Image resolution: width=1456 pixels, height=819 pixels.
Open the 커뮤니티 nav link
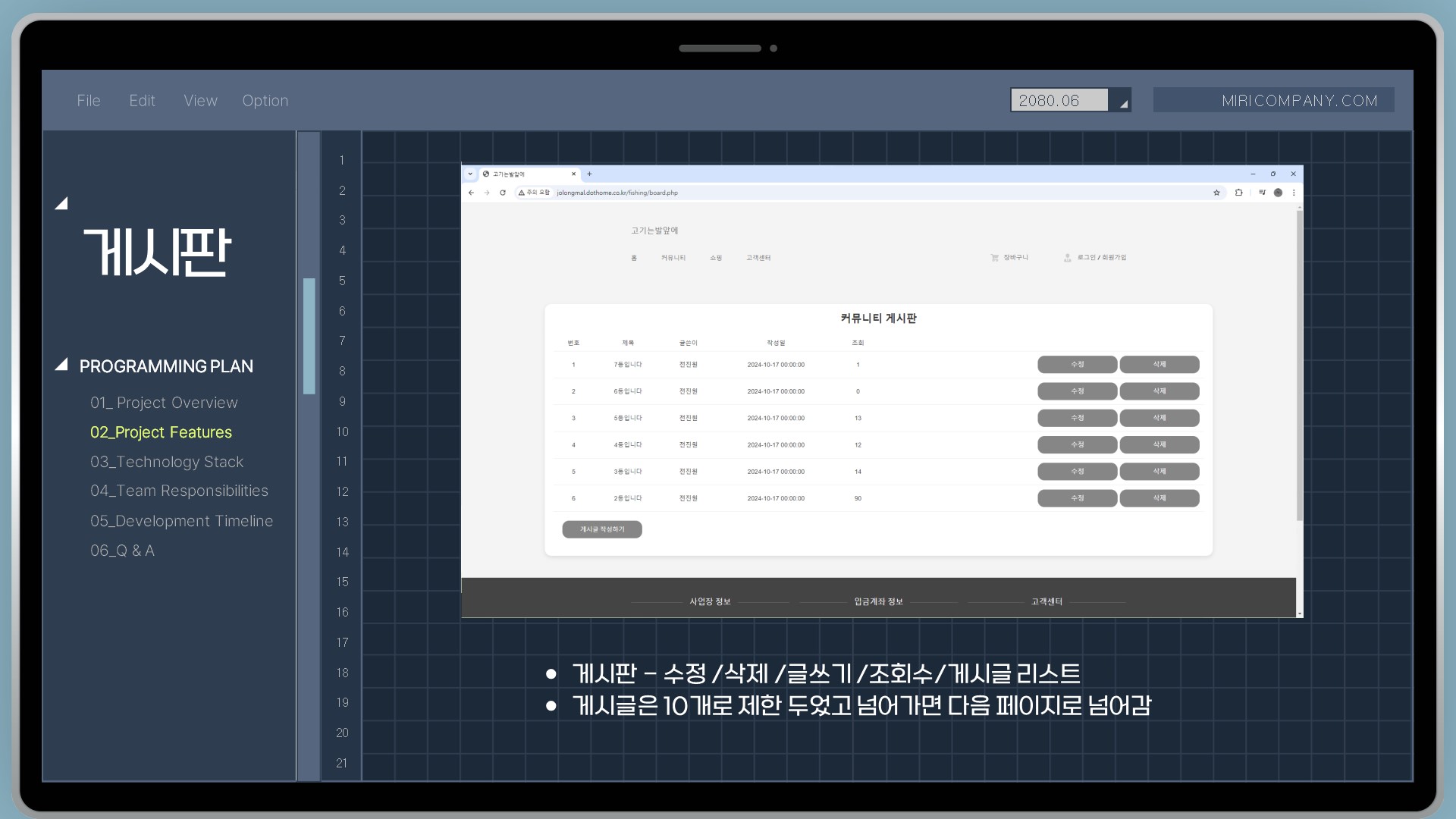(x=673, y=258)
